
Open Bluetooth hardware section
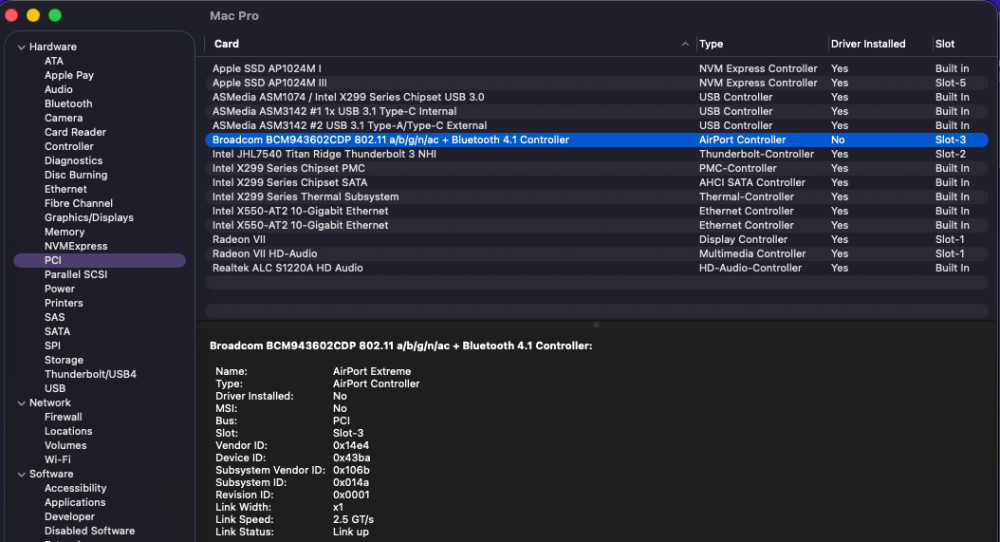point(68,104)
